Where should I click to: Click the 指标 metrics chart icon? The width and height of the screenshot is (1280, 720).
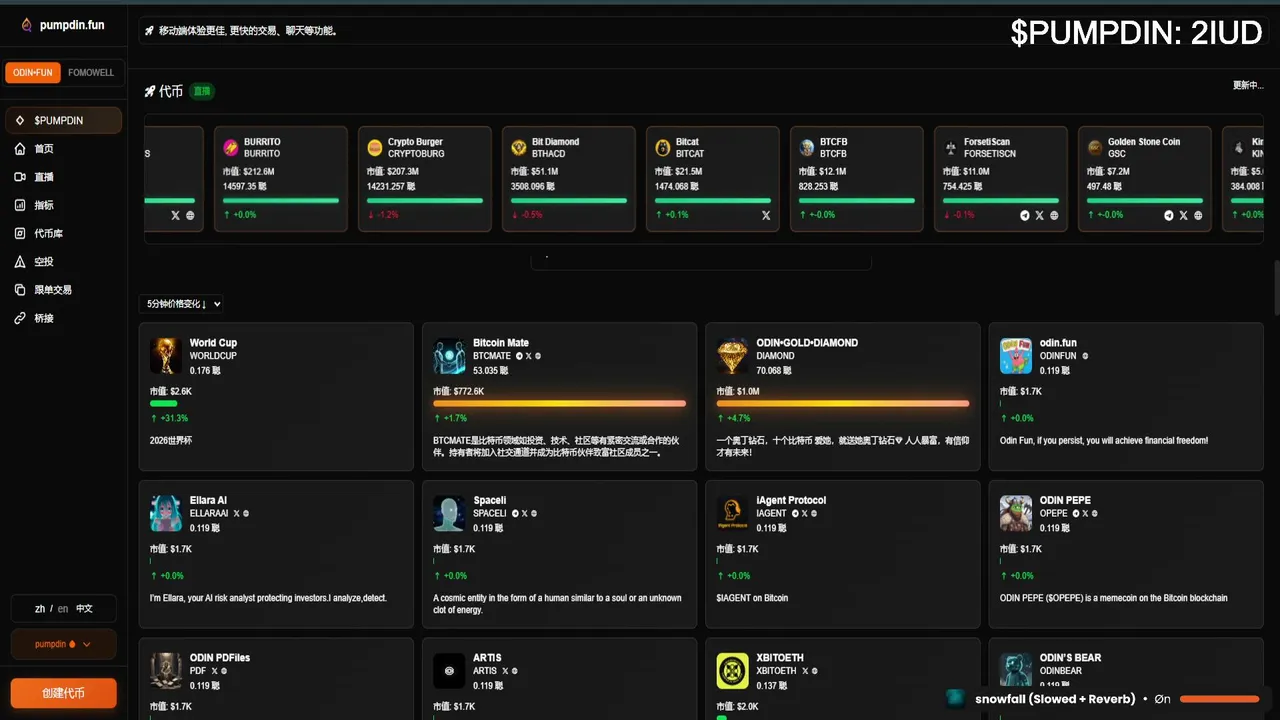pyautogui.click(x=20, y=205)
